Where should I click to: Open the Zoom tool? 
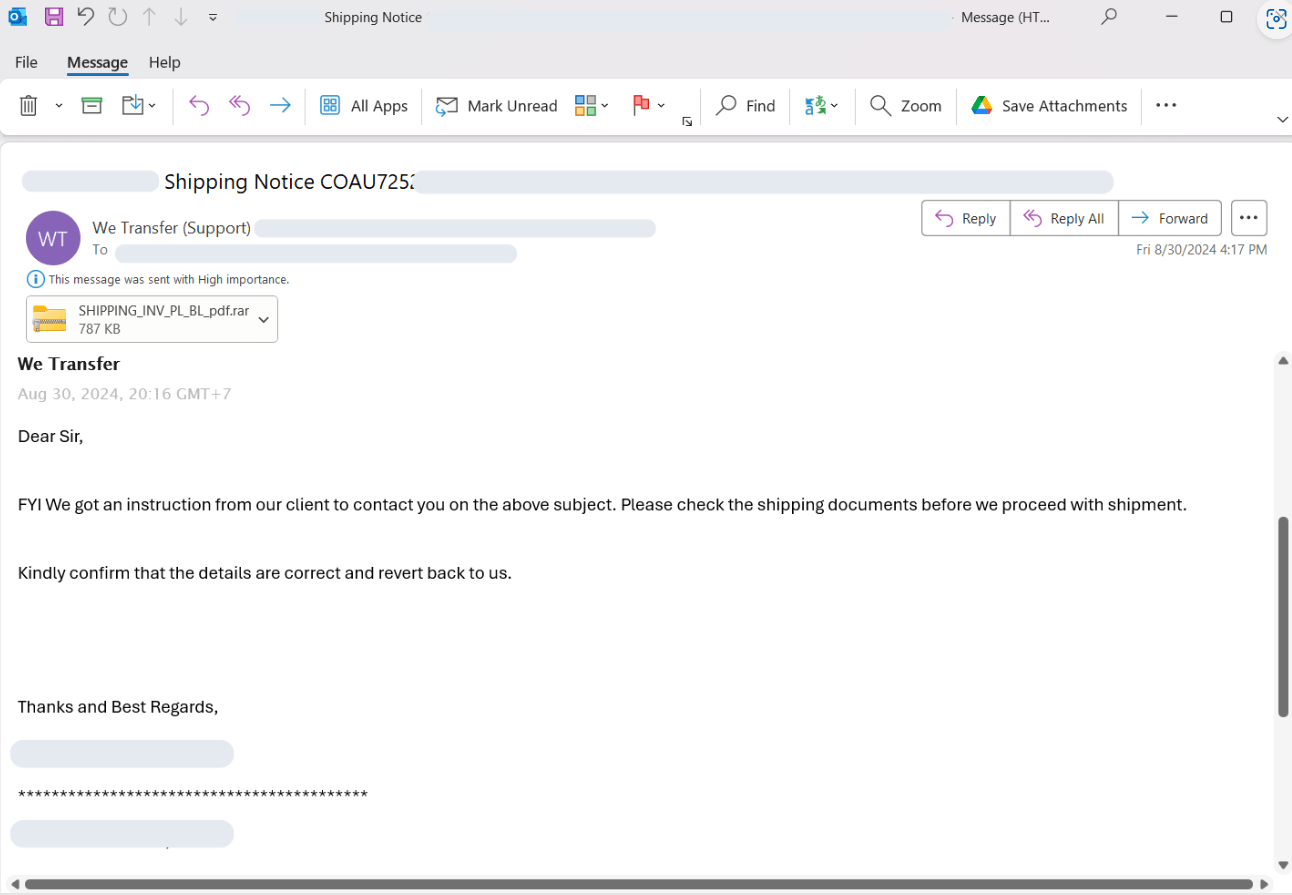coord(906,105)
